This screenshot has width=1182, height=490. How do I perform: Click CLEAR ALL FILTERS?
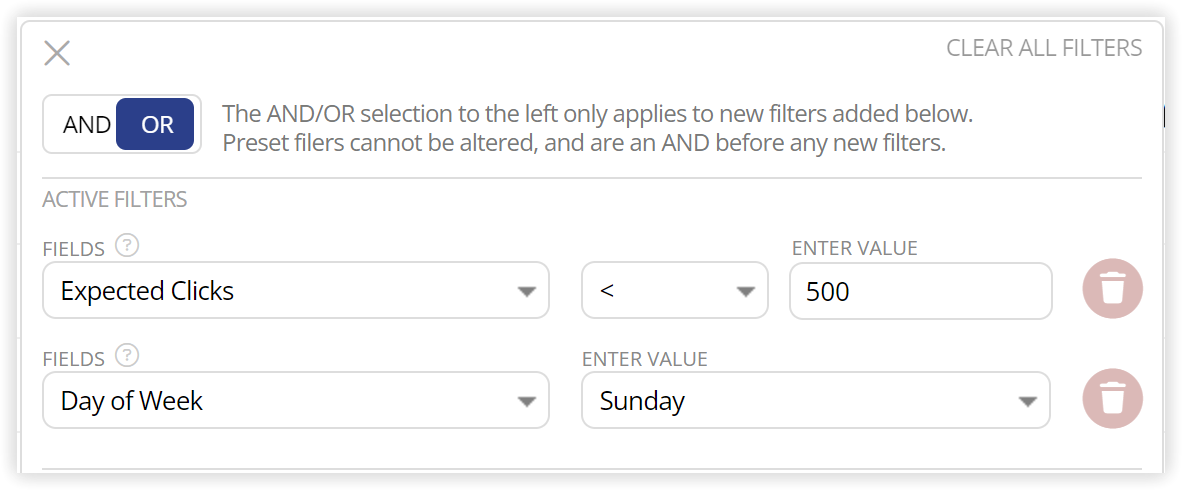pyautogui.click(x=1044, y=48)
